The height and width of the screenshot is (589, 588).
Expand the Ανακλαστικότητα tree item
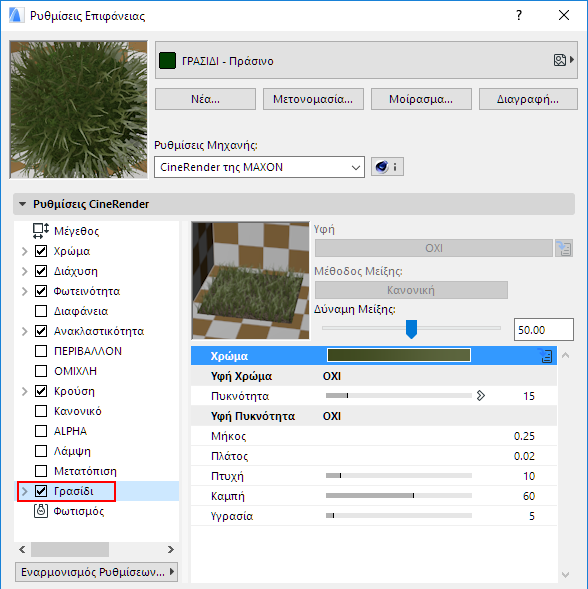25,331
